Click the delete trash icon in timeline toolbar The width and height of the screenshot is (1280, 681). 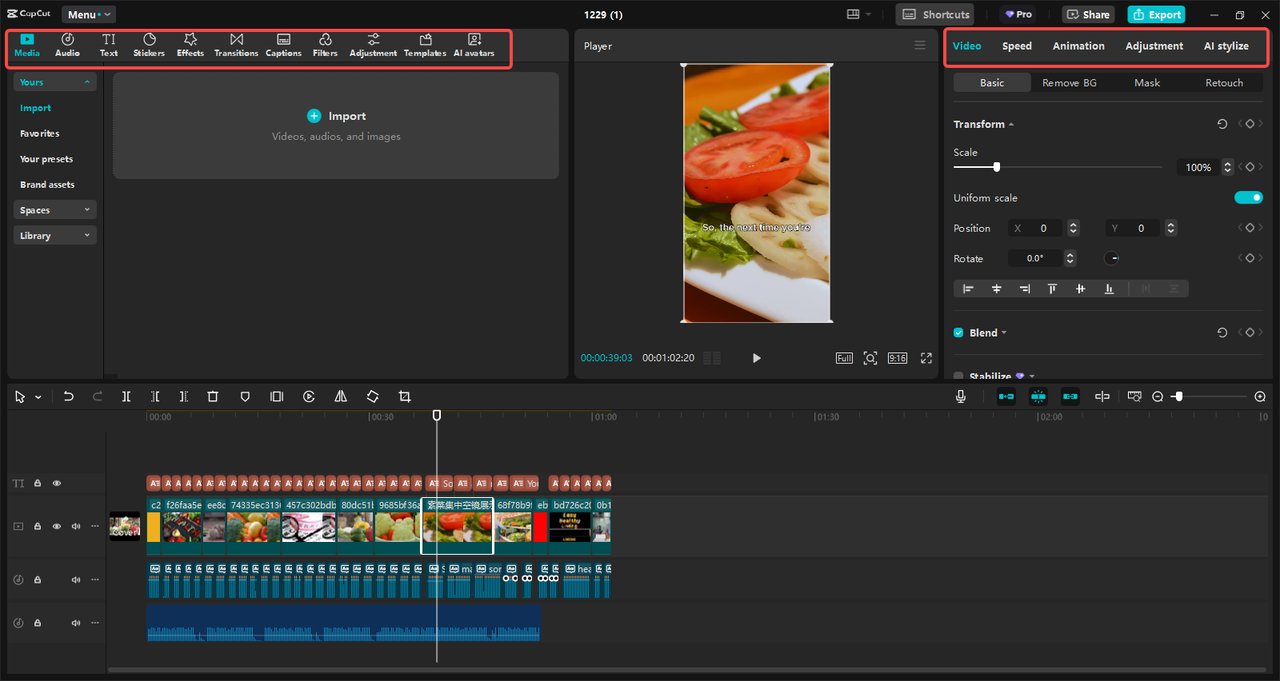(213, 397)
